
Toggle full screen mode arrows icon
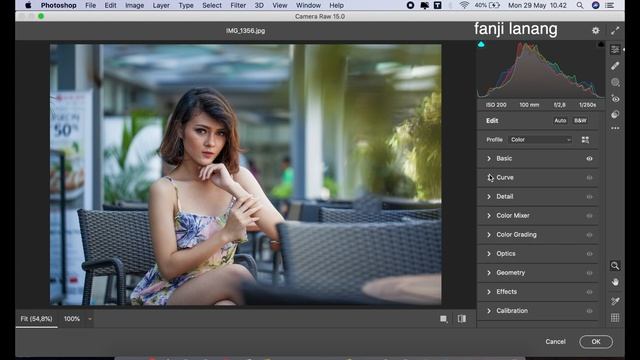click(x=615, y=31)
